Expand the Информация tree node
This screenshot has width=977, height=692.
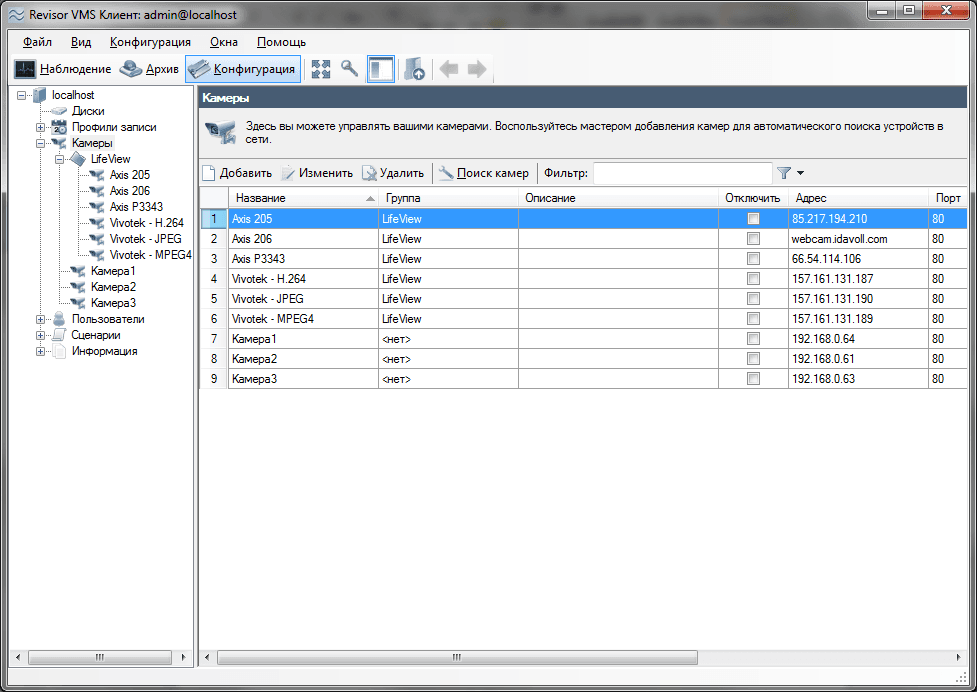click(40, 351)
